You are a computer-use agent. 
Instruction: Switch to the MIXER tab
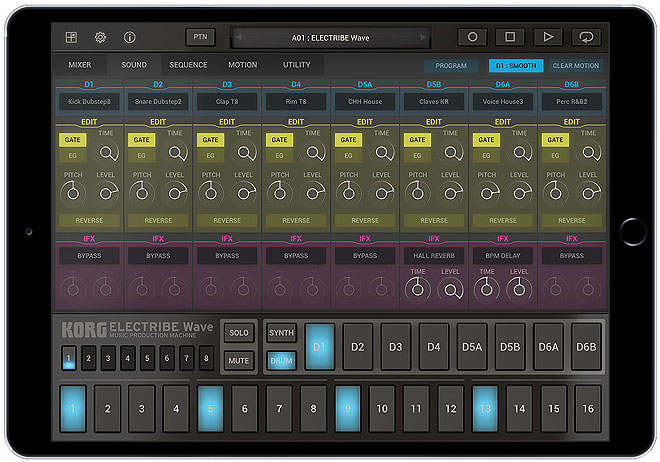pyautogui.click(x=79, y=65)
